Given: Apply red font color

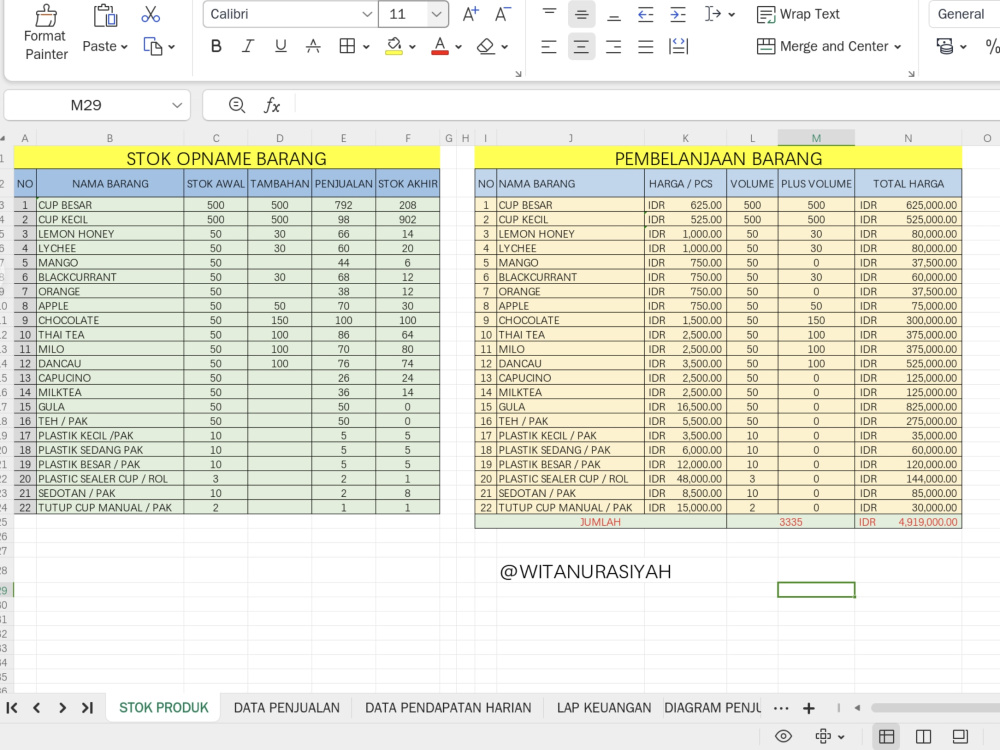Looking at the screenshot, I should (x=440, y=46).
